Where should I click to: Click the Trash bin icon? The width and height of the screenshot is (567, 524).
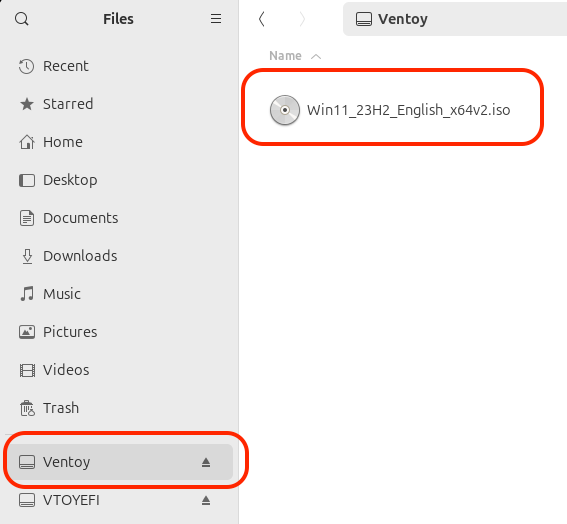pos(27,408)
